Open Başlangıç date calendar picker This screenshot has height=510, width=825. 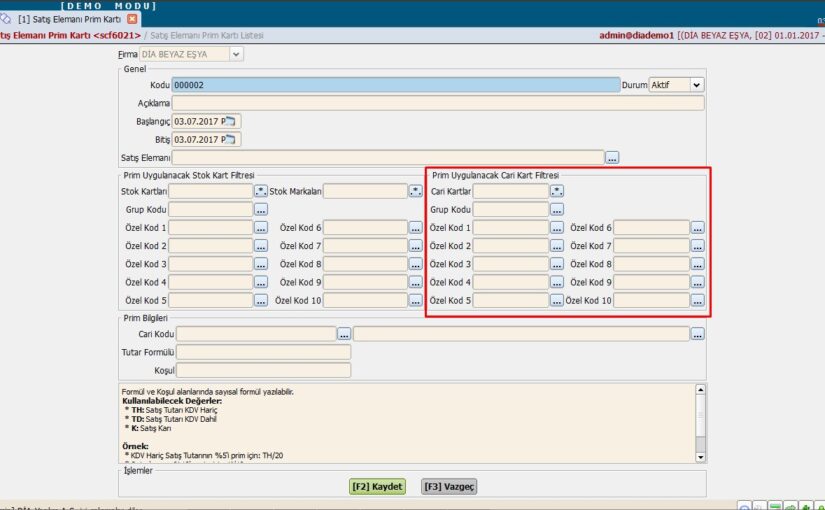[x=231, y=121]
